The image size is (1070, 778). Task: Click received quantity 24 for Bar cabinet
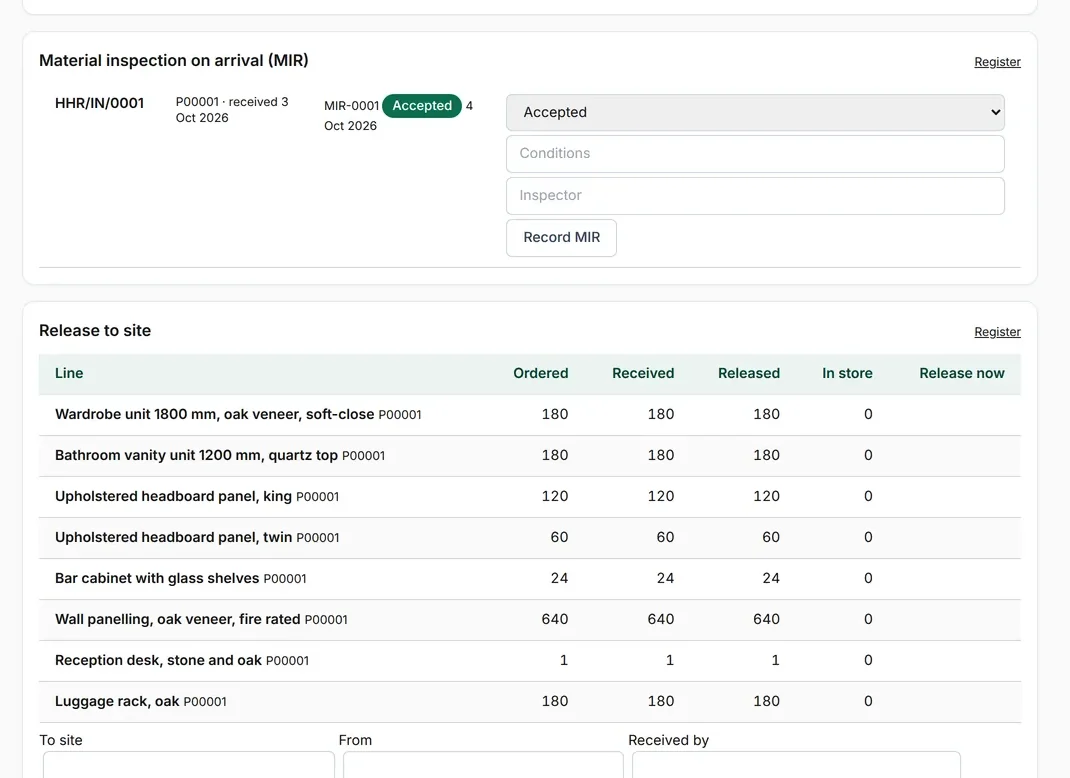tap(665, 578)
